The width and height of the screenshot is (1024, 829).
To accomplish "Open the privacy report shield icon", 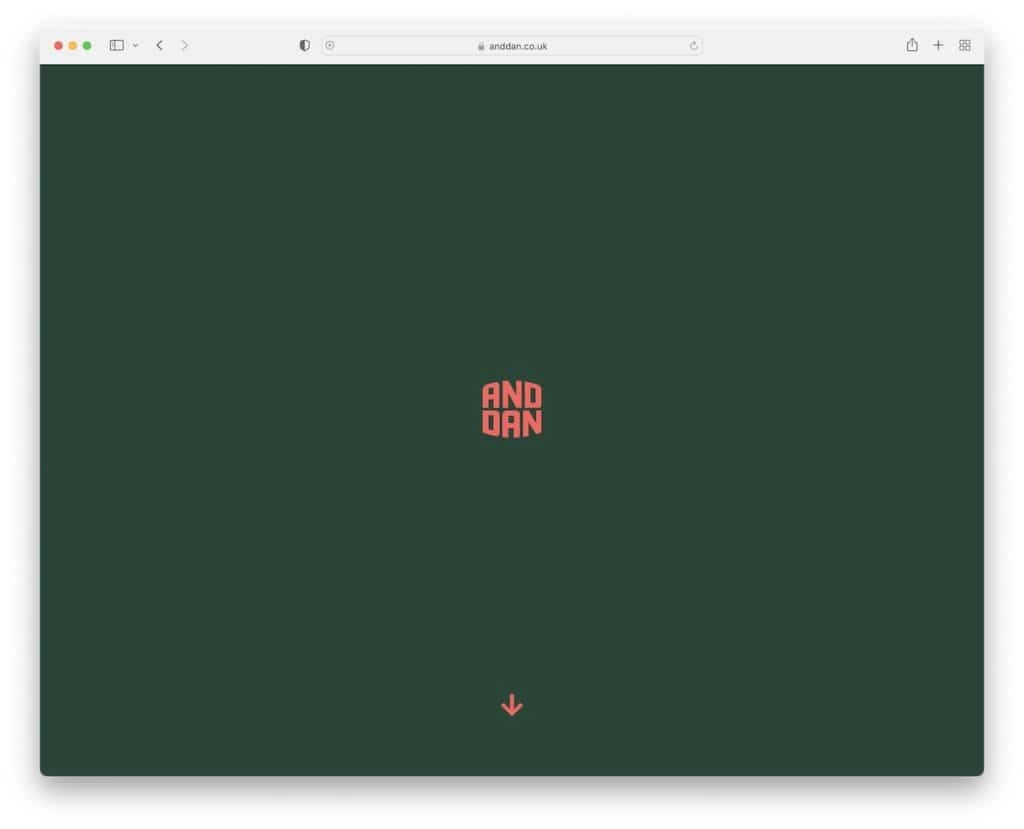I will point(304,46).
